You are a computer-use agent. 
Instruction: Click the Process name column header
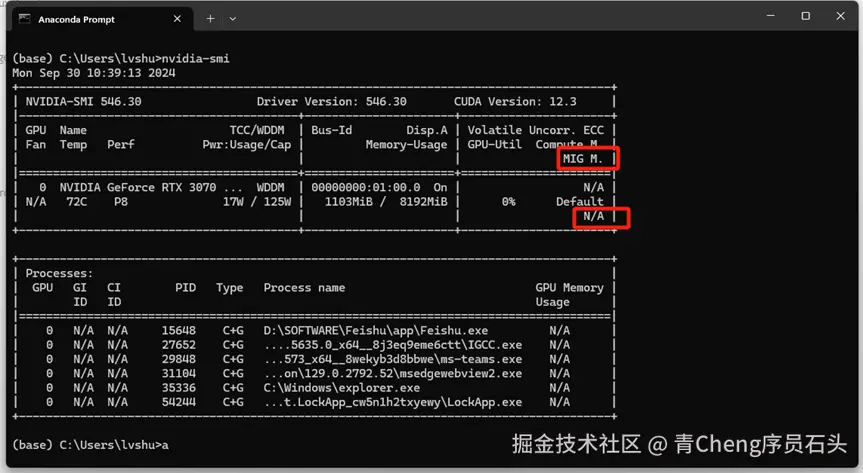(x=304, y=287)
